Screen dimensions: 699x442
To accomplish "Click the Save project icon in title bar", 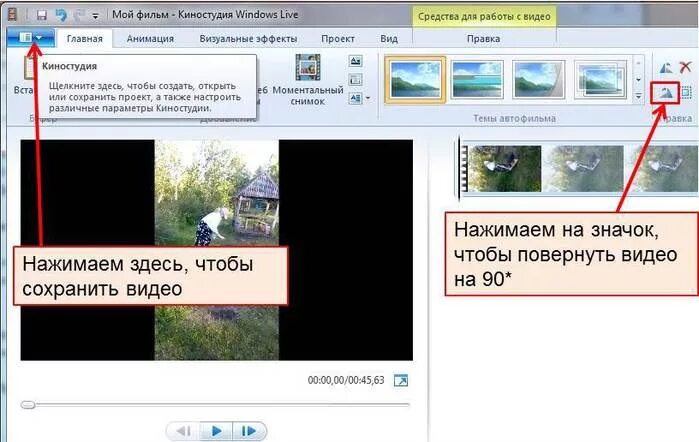I will coord(41,15).
